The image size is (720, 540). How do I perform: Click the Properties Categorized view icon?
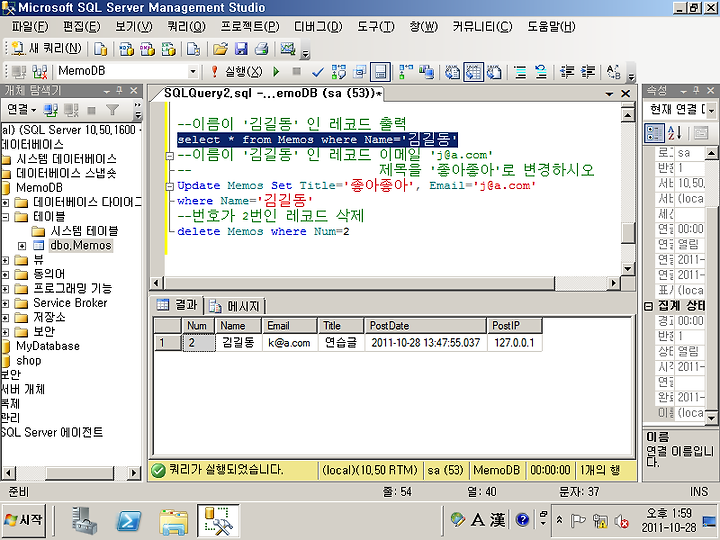point(654,133)
